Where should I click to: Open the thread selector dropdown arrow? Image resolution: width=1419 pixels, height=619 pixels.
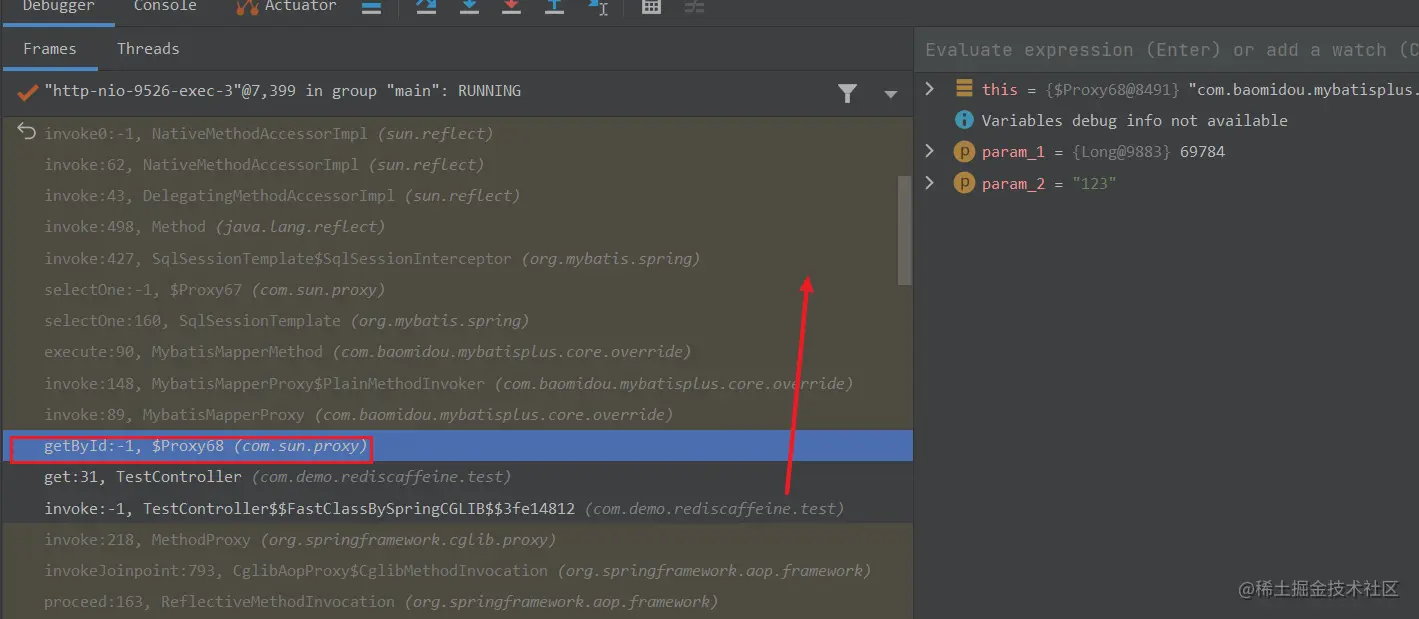(890, 94)
